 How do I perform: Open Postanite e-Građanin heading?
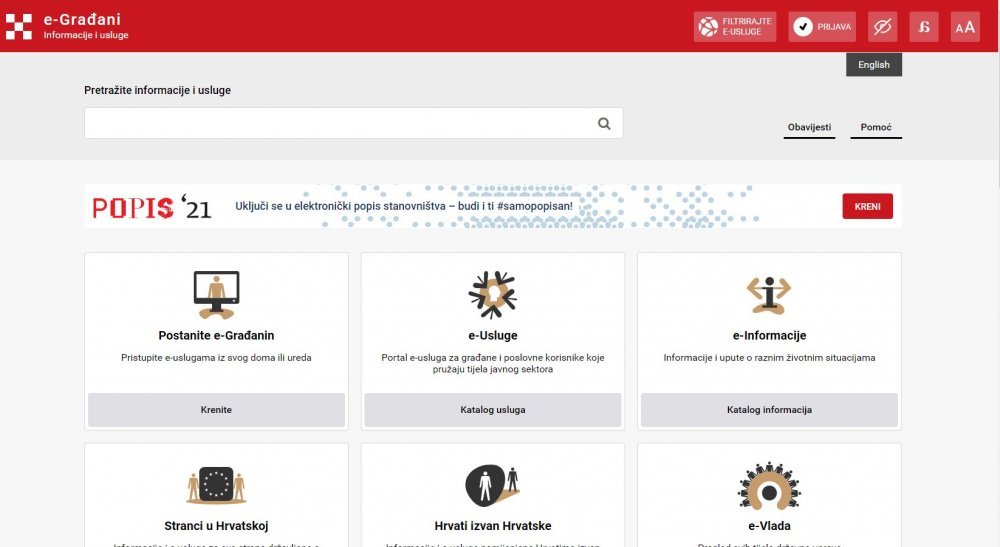(x=216, y=335)
